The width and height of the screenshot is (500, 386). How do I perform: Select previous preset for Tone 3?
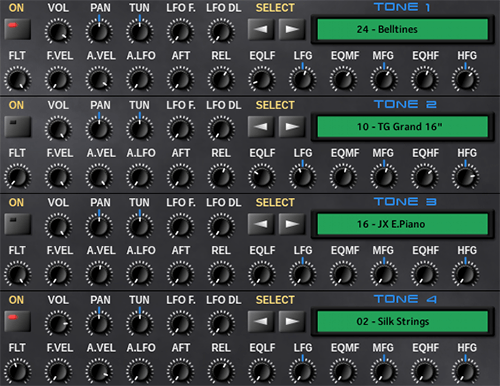(261, 224)
